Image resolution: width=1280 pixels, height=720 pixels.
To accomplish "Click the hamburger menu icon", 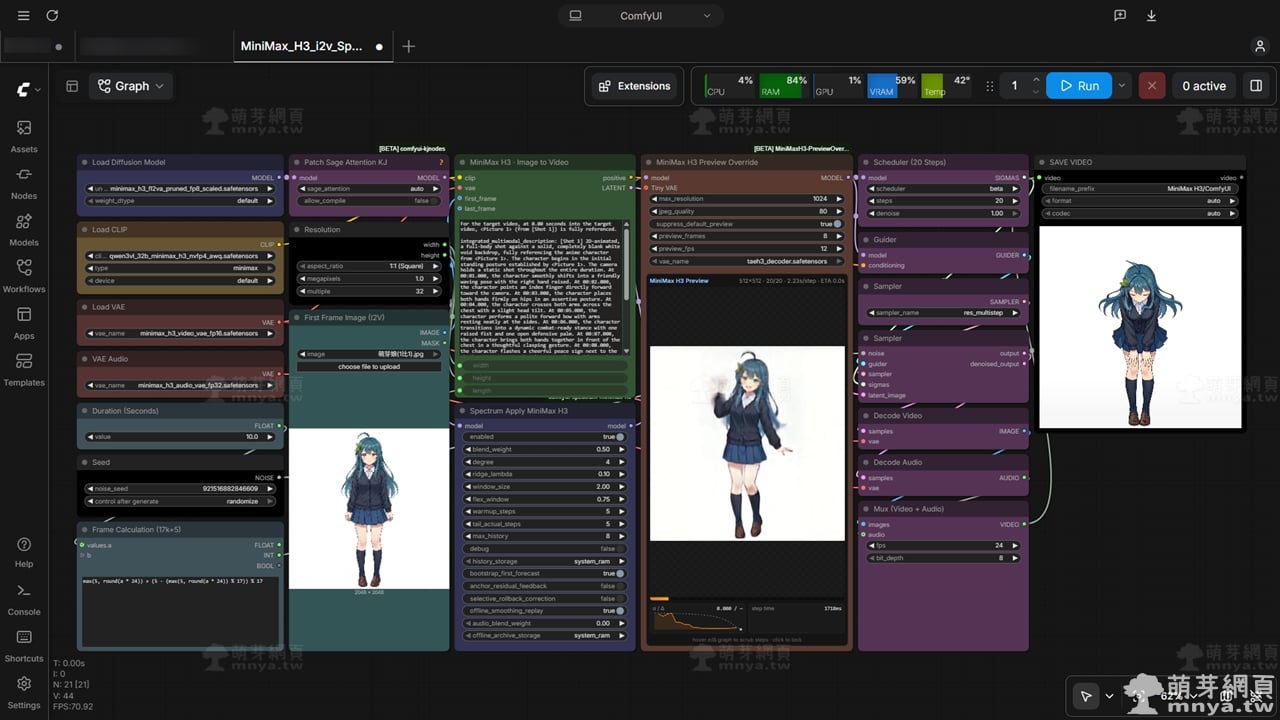I will 24,16.
